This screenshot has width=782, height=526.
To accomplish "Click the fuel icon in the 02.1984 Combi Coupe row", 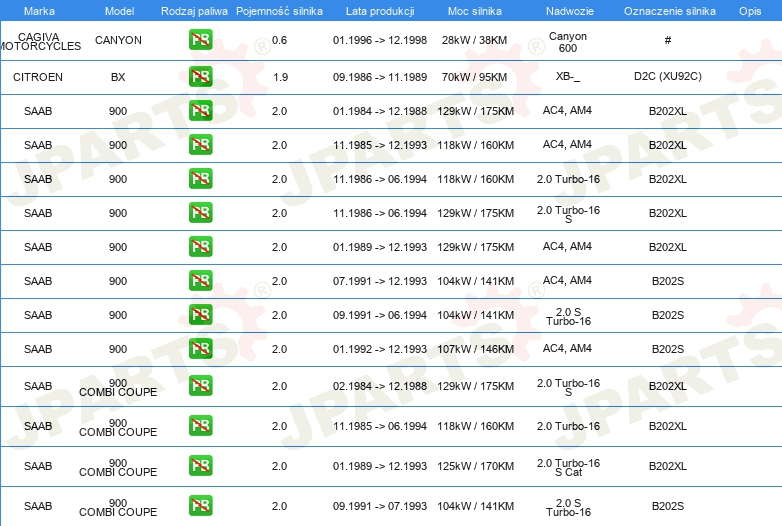I will (x=200, y=386).
